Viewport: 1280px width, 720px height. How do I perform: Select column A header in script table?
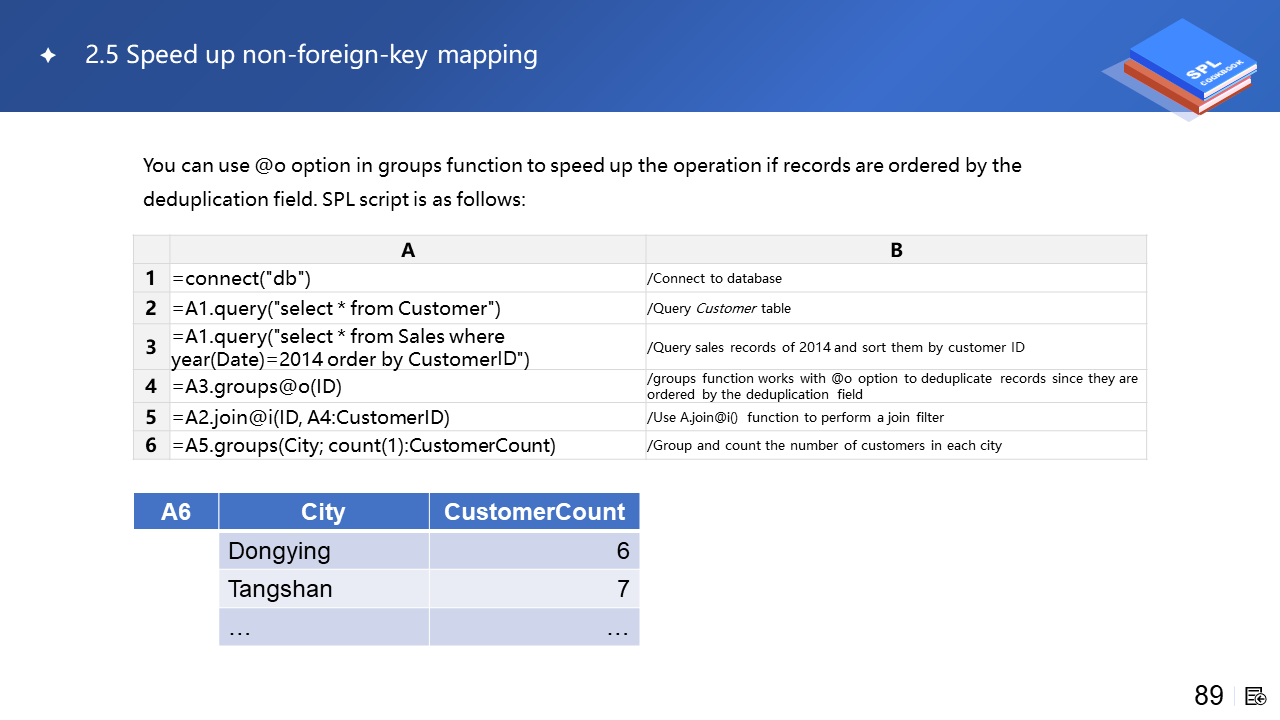coord(407,250)
